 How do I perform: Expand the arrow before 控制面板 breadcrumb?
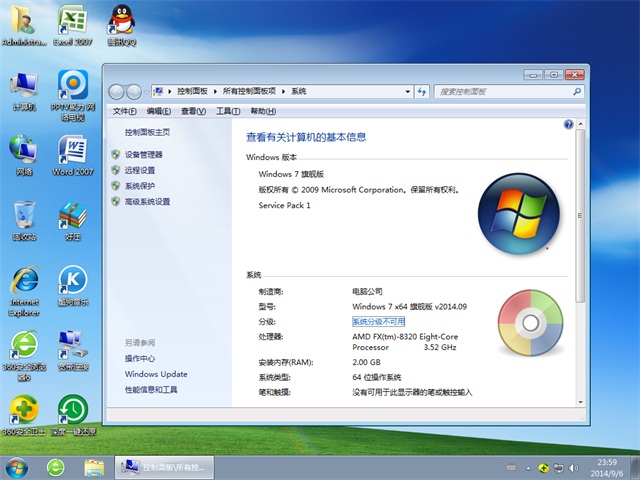[x=169, y=91]
